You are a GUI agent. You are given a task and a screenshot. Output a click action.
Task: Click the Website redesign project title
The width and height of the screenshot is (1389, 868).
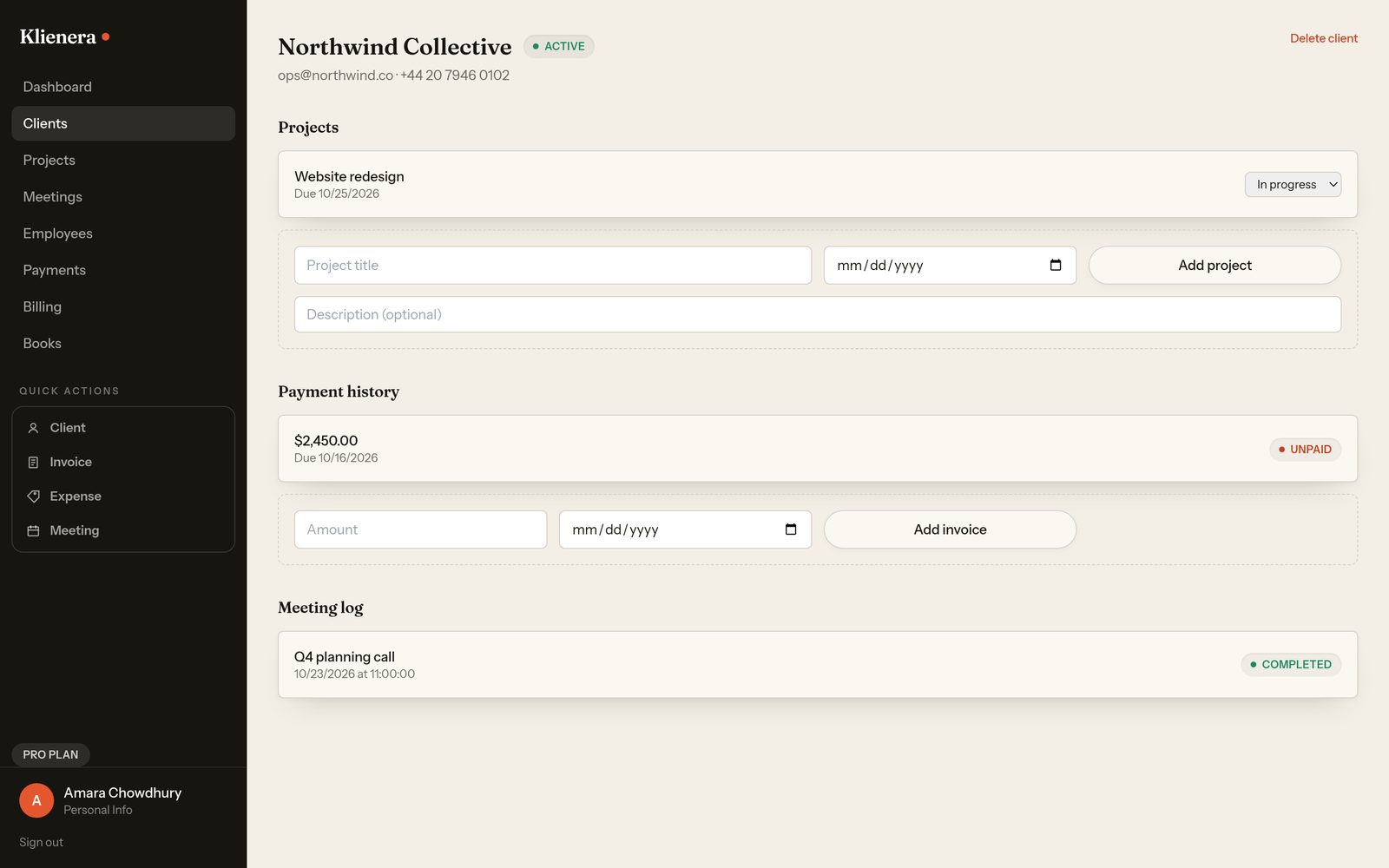349,176
